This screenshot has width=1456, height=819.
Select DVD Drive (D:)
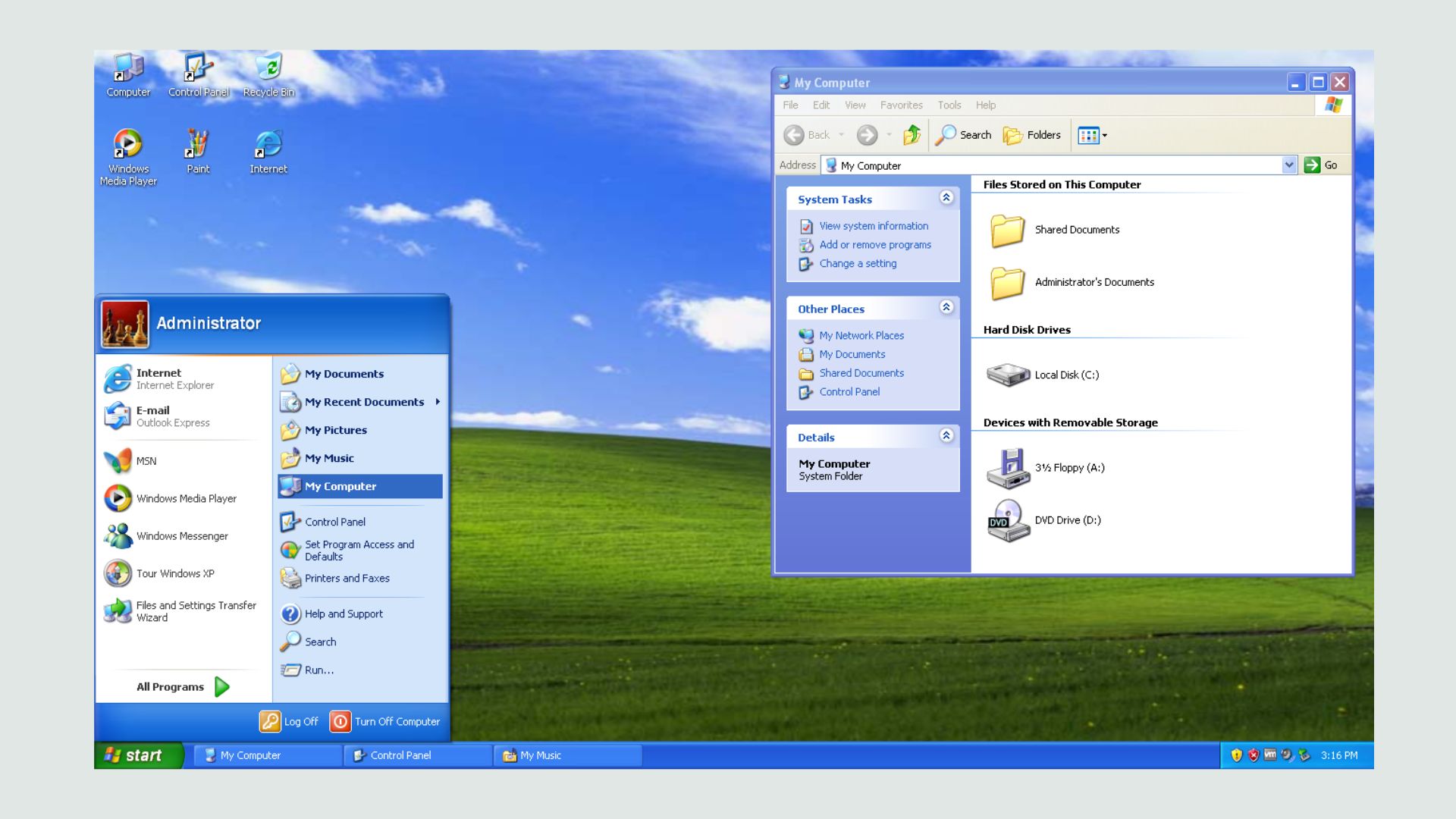[x=1044, y=520]
